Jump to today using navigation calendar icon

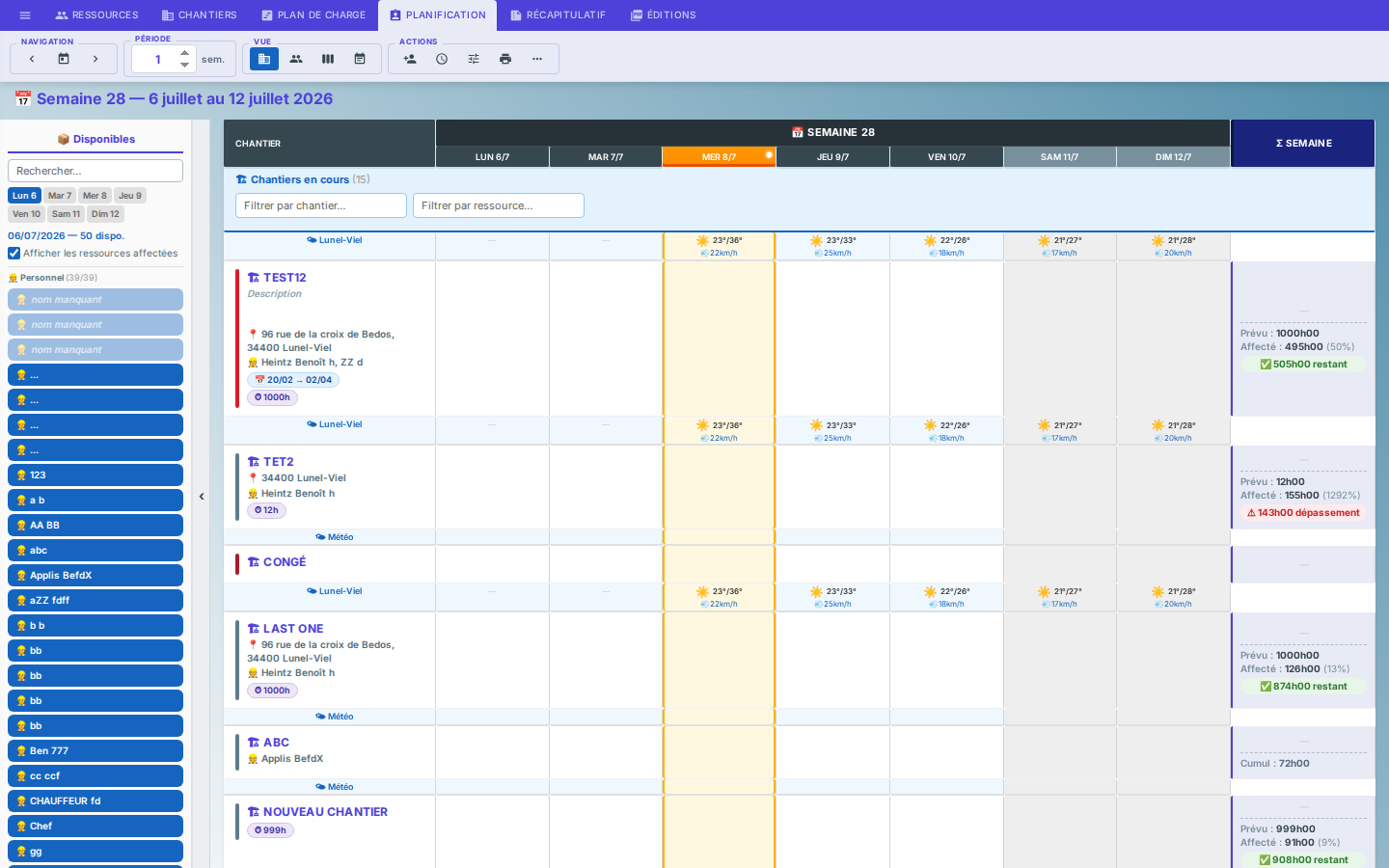coord(64,59)
